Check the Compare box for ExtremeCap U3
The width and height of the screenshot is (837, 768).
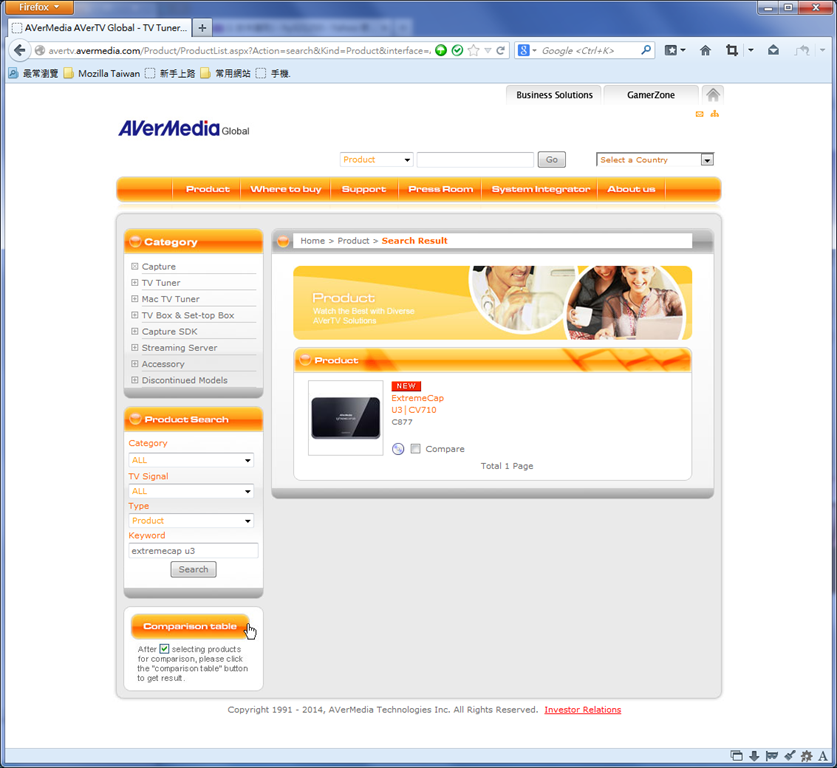pyautogui.click(x=415, y=449)
